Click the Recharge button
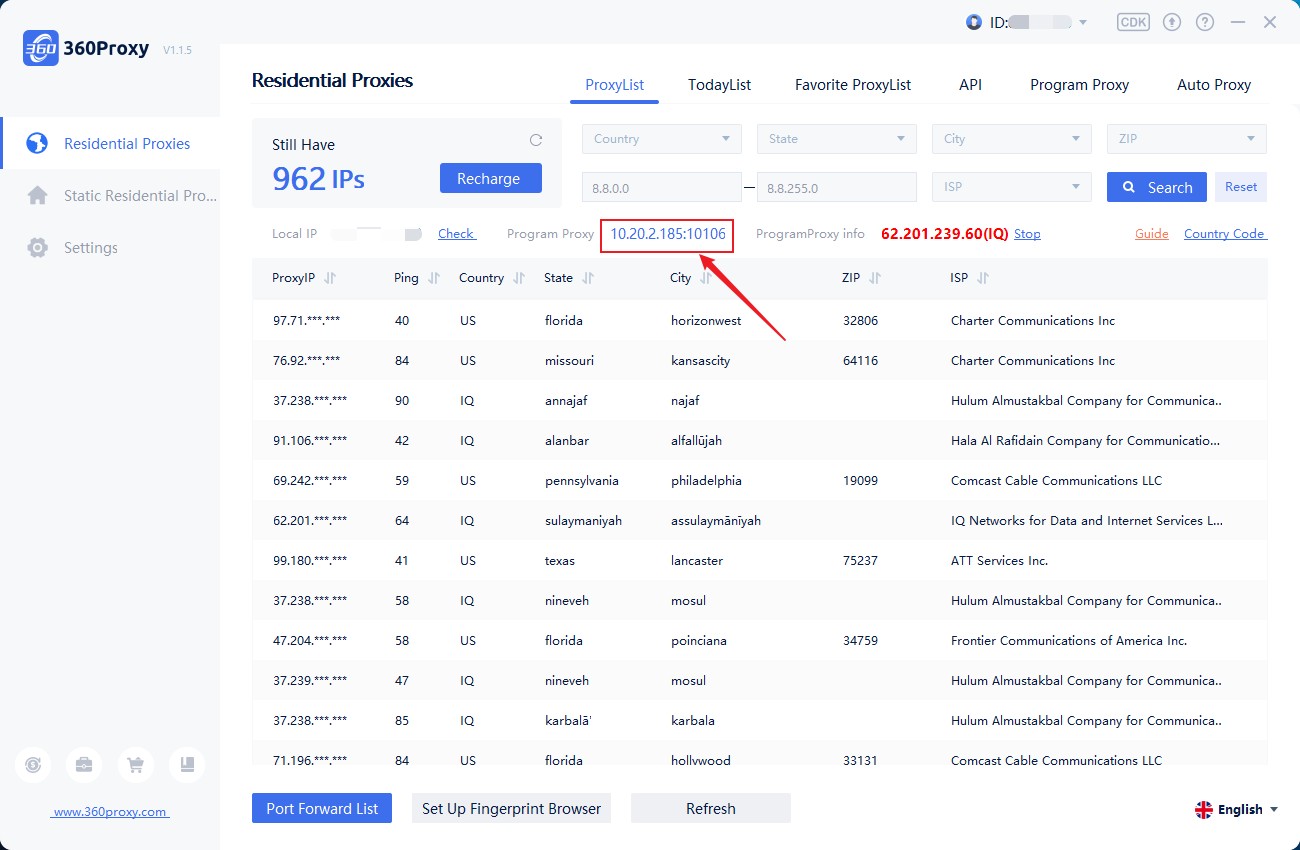This screenshot has width=1300, height=850. (490, 178)
